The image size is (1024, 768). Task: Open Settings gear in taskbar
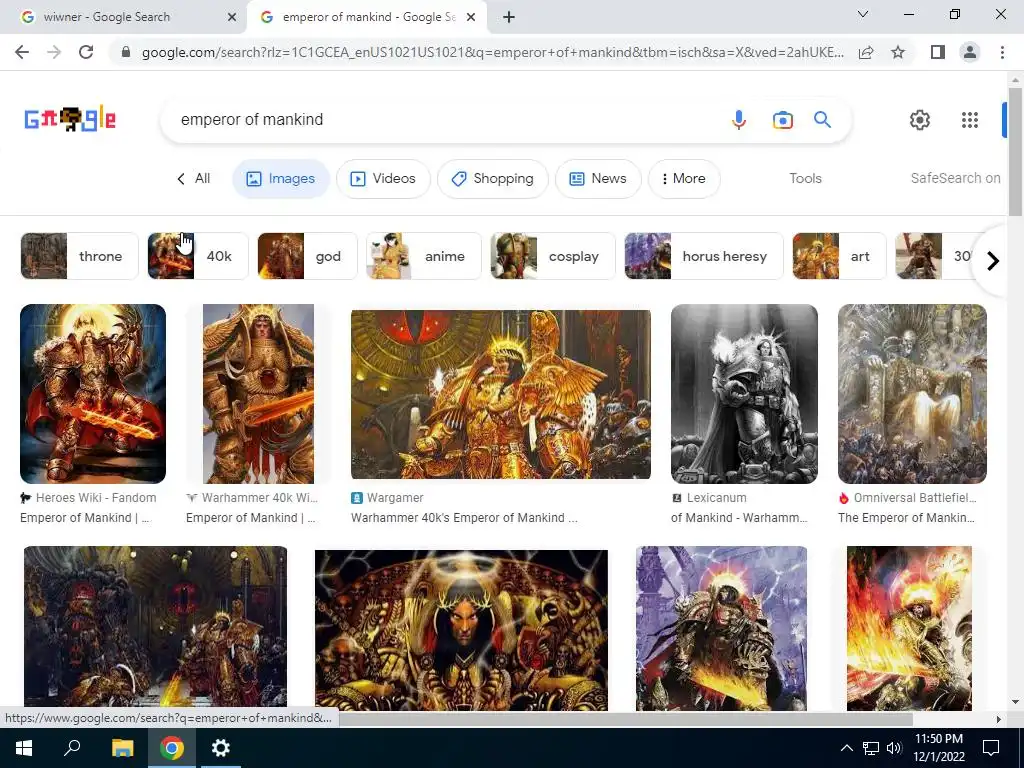pyautogui.click(x=221, y=748)
